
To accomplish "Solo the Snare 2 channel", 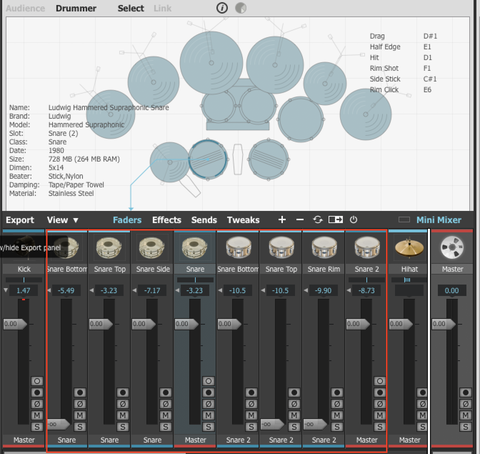I will 379,427.
